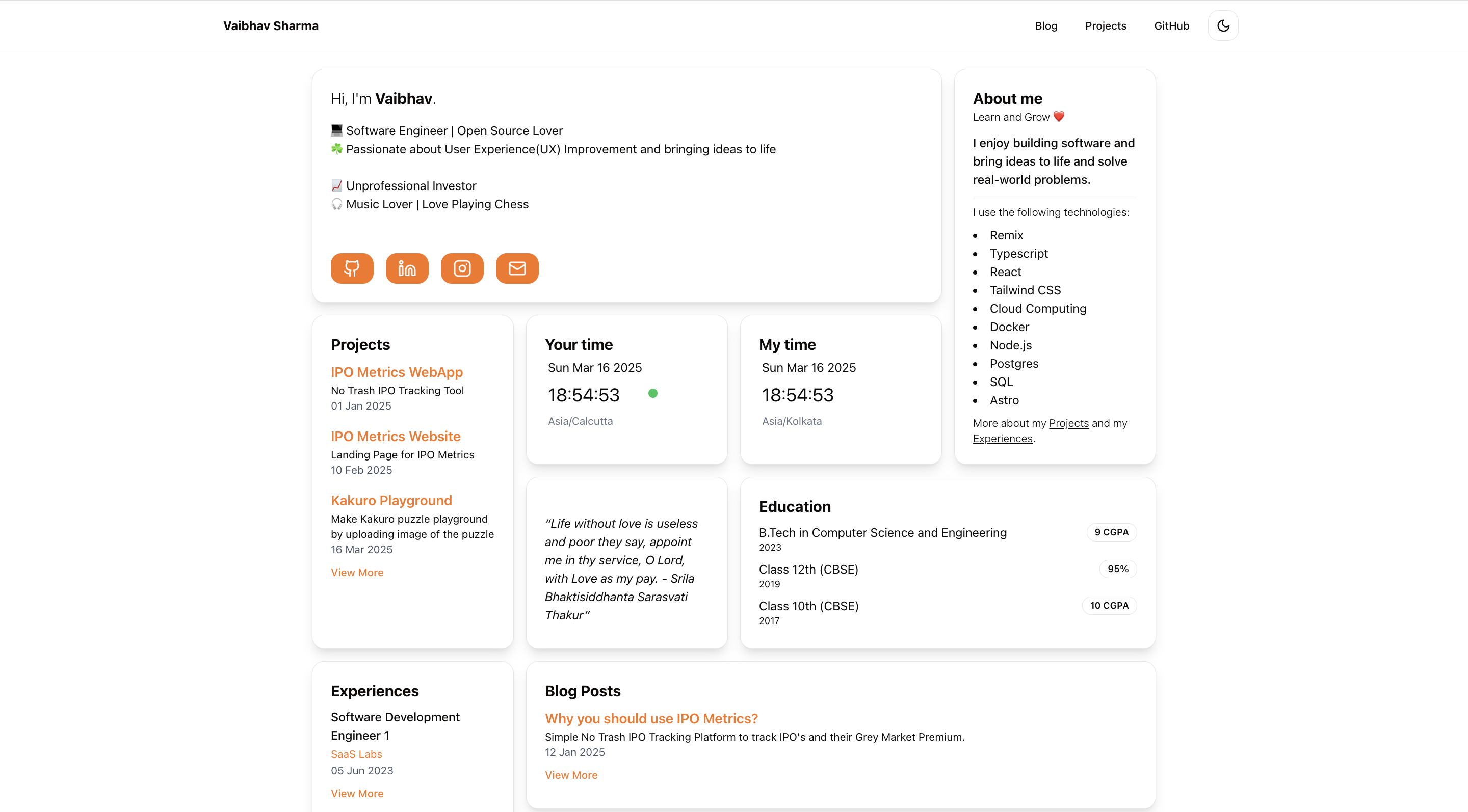Click the Vaibhav Sharma site title
1468x812 pixels.
[271, 25]
